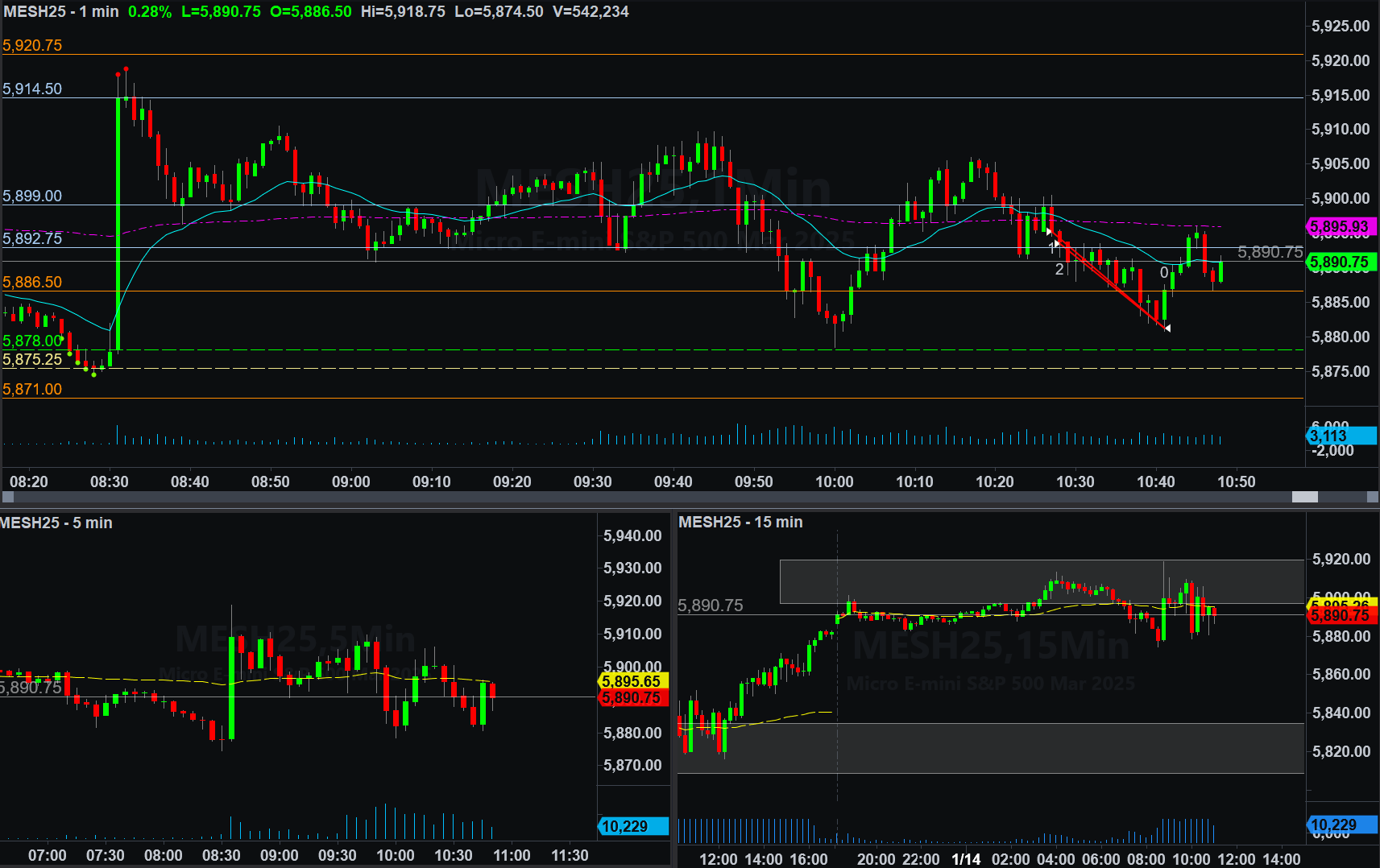This screenshot has height=868, width=1380.
Task: Click the 1 min chart horizontal scrollbar thumb
Action: point(1304,497)
